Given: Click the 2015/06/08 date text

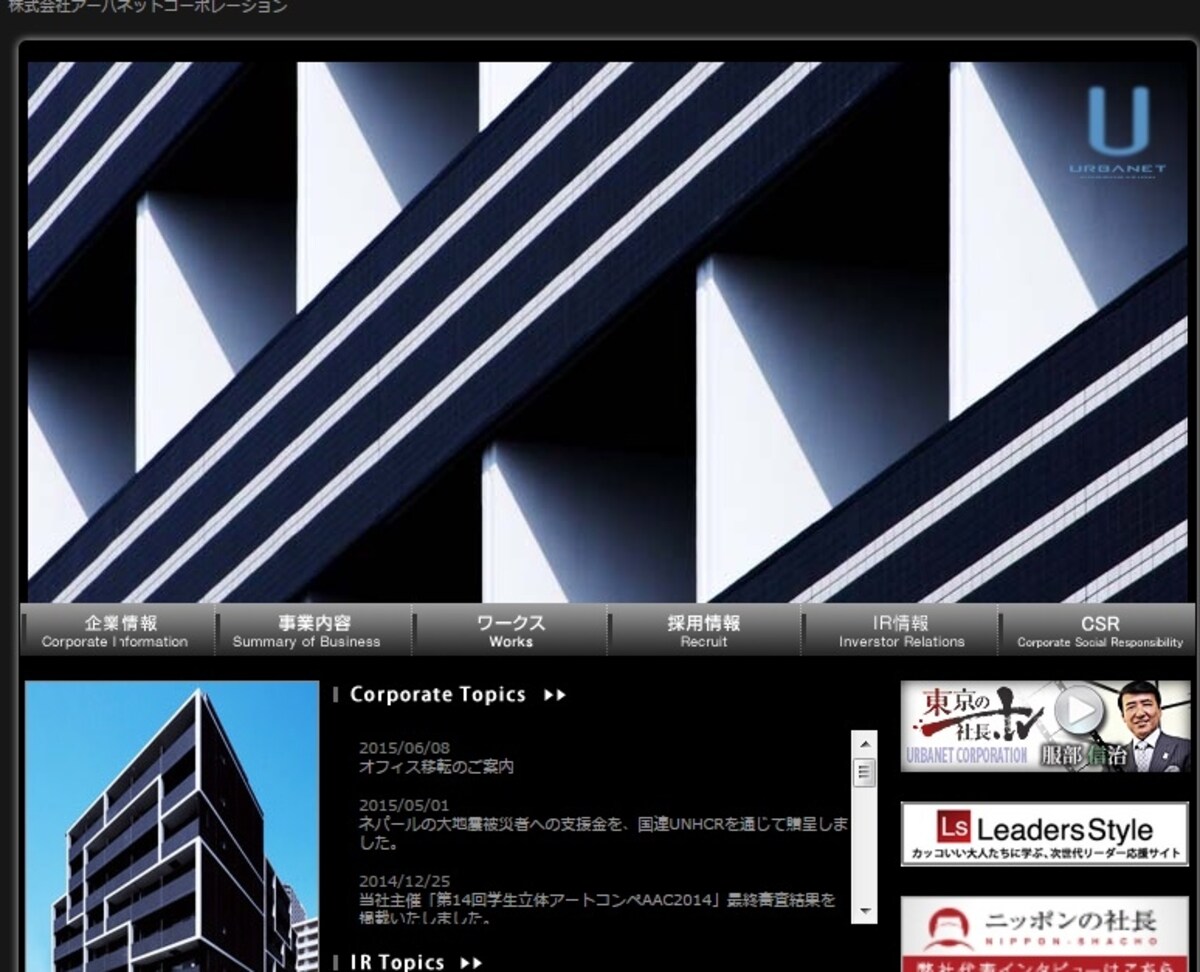Looking at the screenshot, I should coord(405,748).
